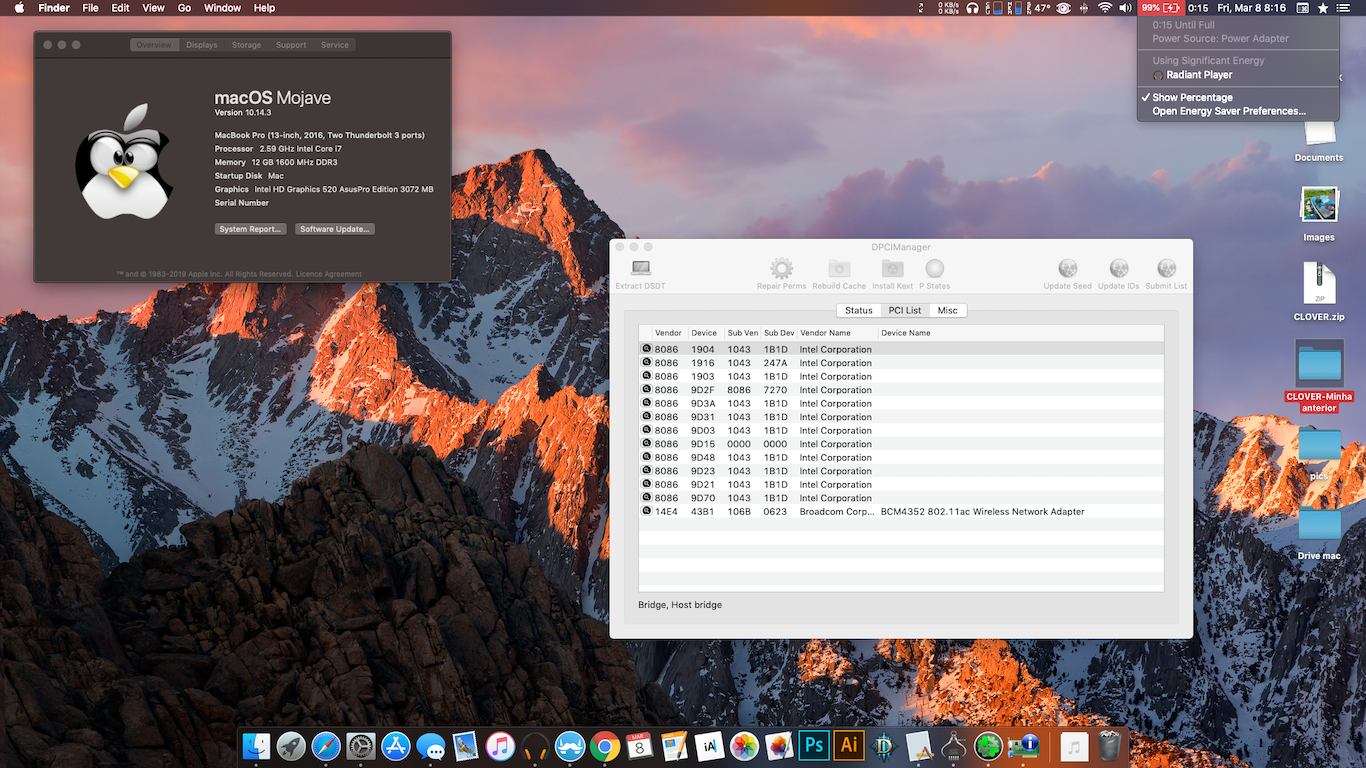Screen dimensions: 1366x768
Task: Open the volume menu bar control
Action: click(x=1127, y=8)
